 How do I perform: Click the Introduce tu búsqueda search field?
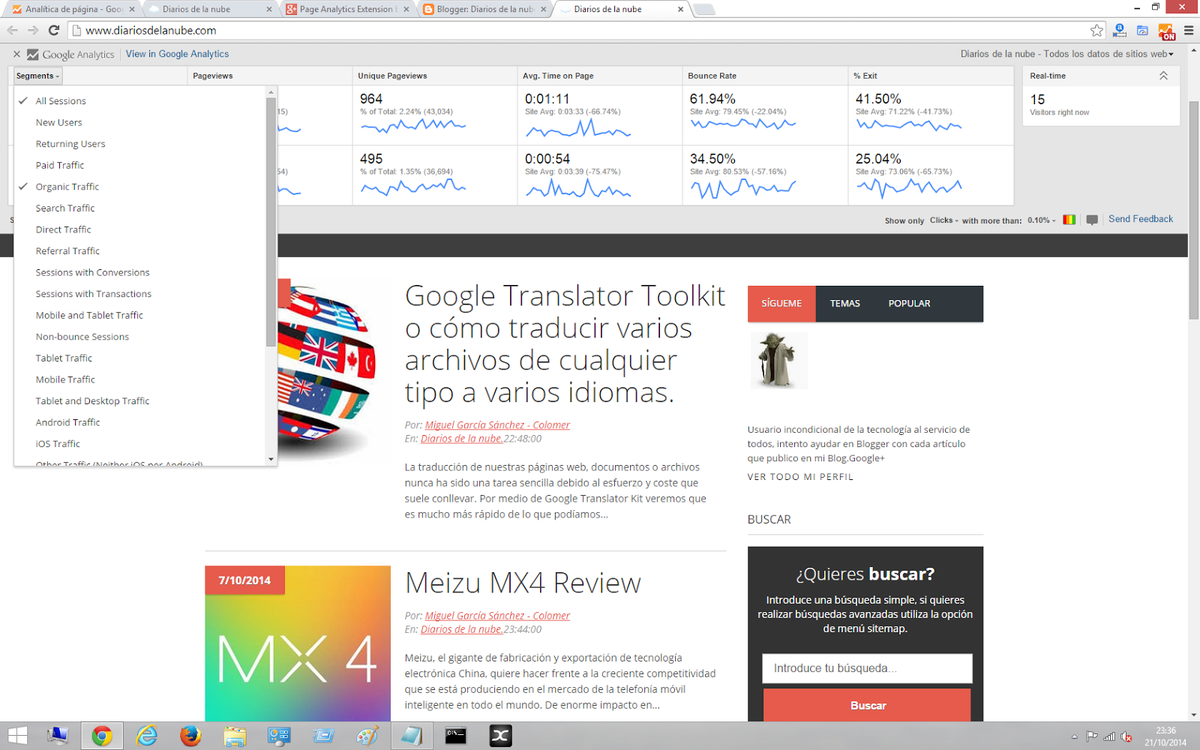pyautogui.click(x=867, y=669)
